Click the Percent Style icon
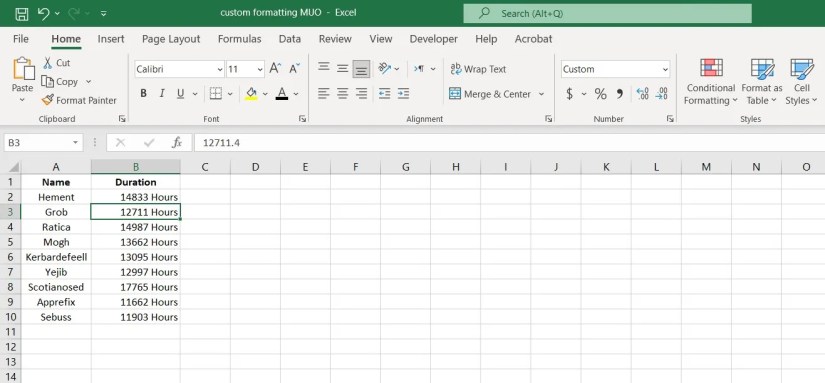 coord(600,94)
